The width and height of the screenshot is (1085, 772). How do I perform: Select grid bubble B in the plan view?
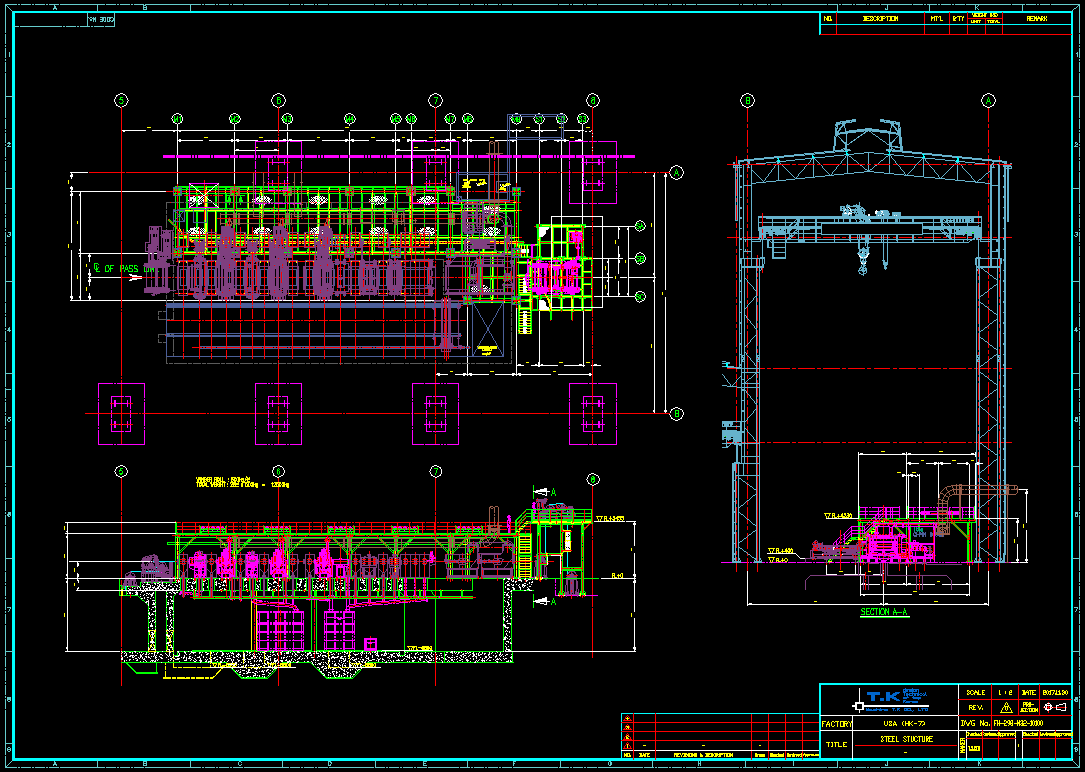[677, 413]
